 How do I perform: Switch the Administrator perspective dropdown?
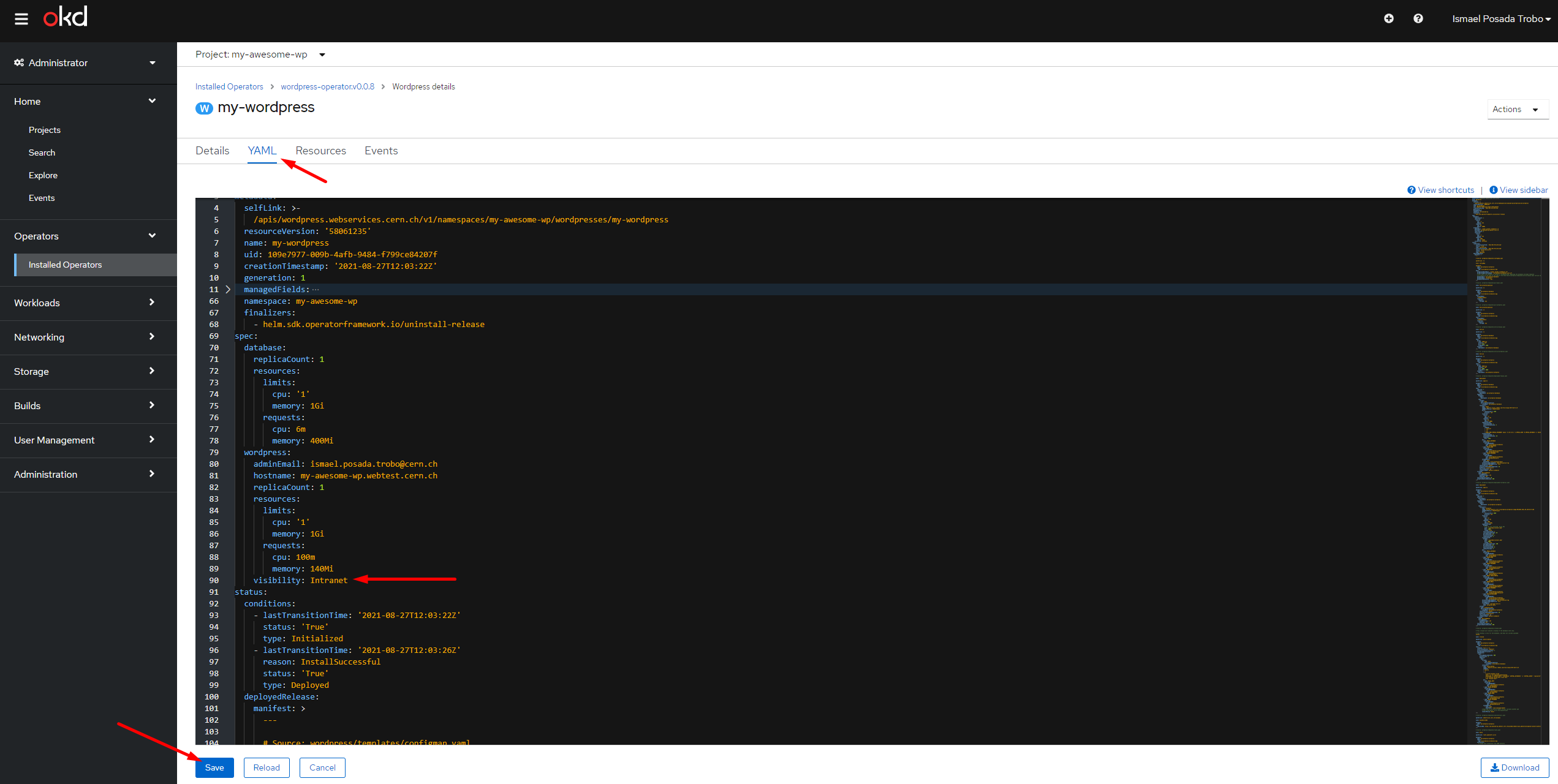coord(85,62)
